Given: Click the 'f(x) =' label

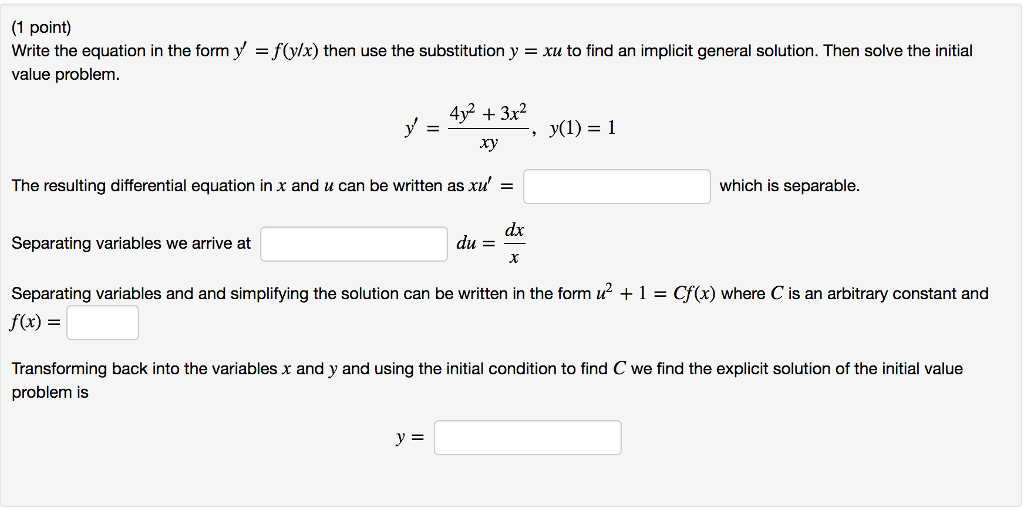Looking at the screenshot, I should 36,323.
